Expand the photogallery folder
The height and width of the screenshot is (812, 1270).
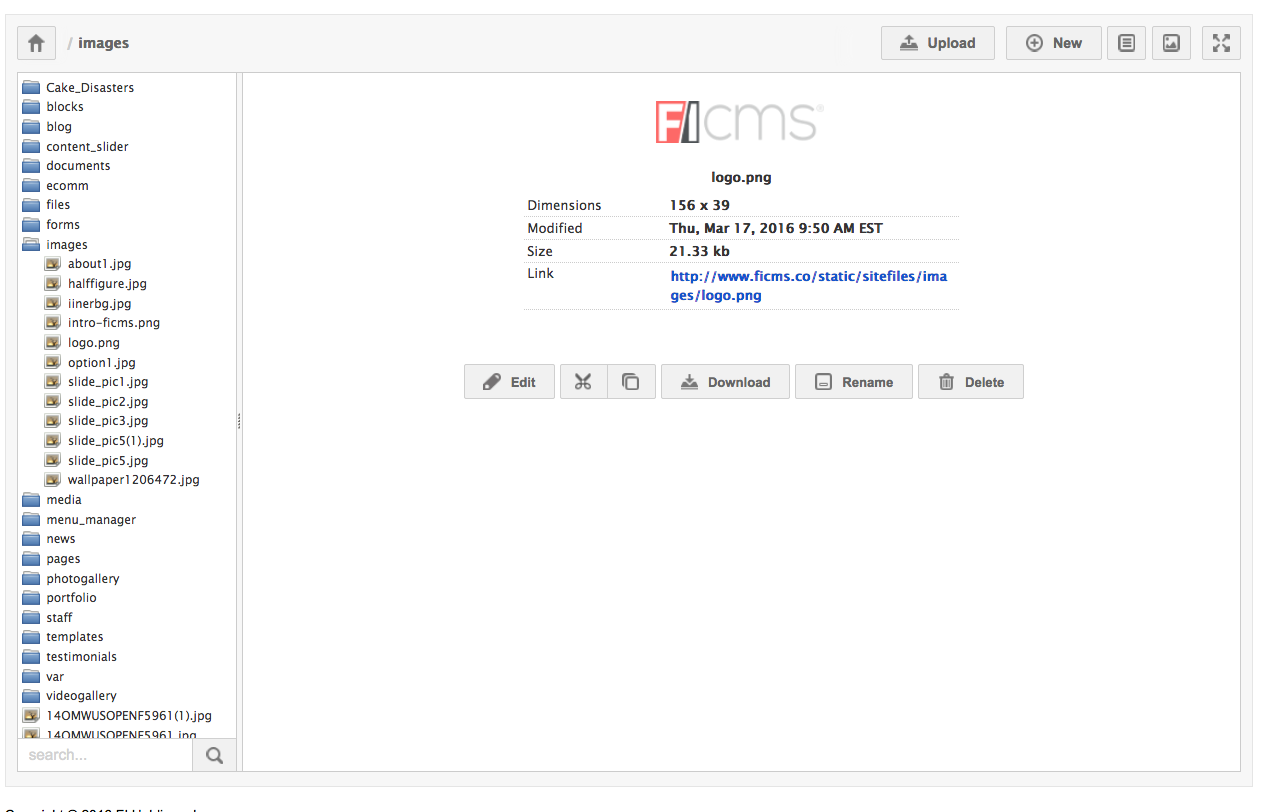coord(31,579)
